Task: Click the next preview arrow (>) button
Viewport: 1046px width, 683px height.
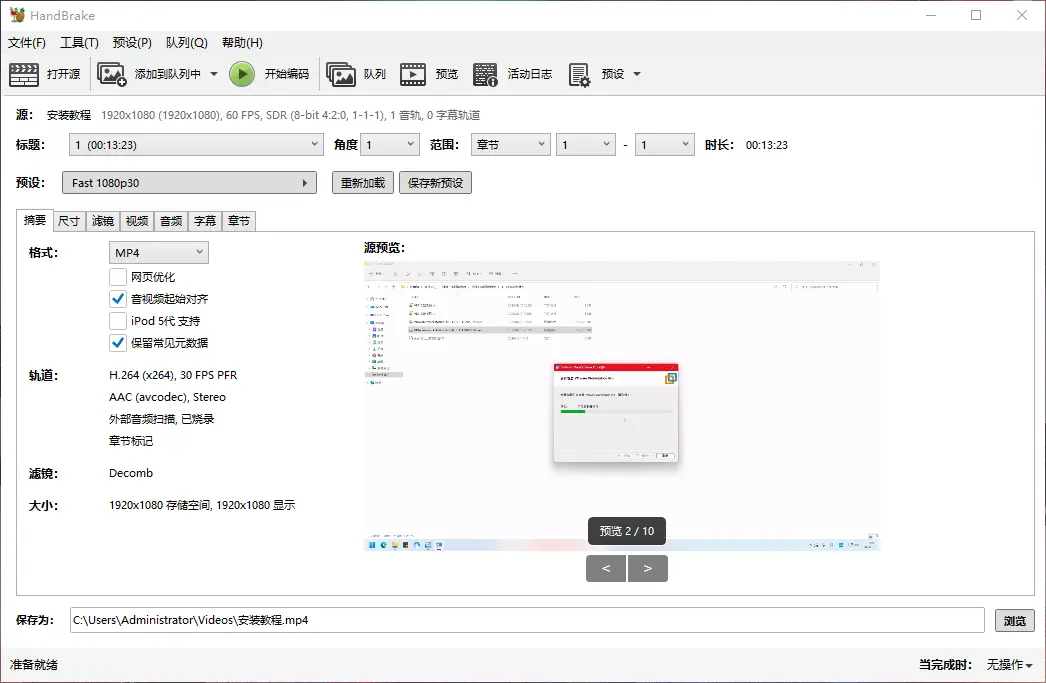Action: click(x=648, y=569)
